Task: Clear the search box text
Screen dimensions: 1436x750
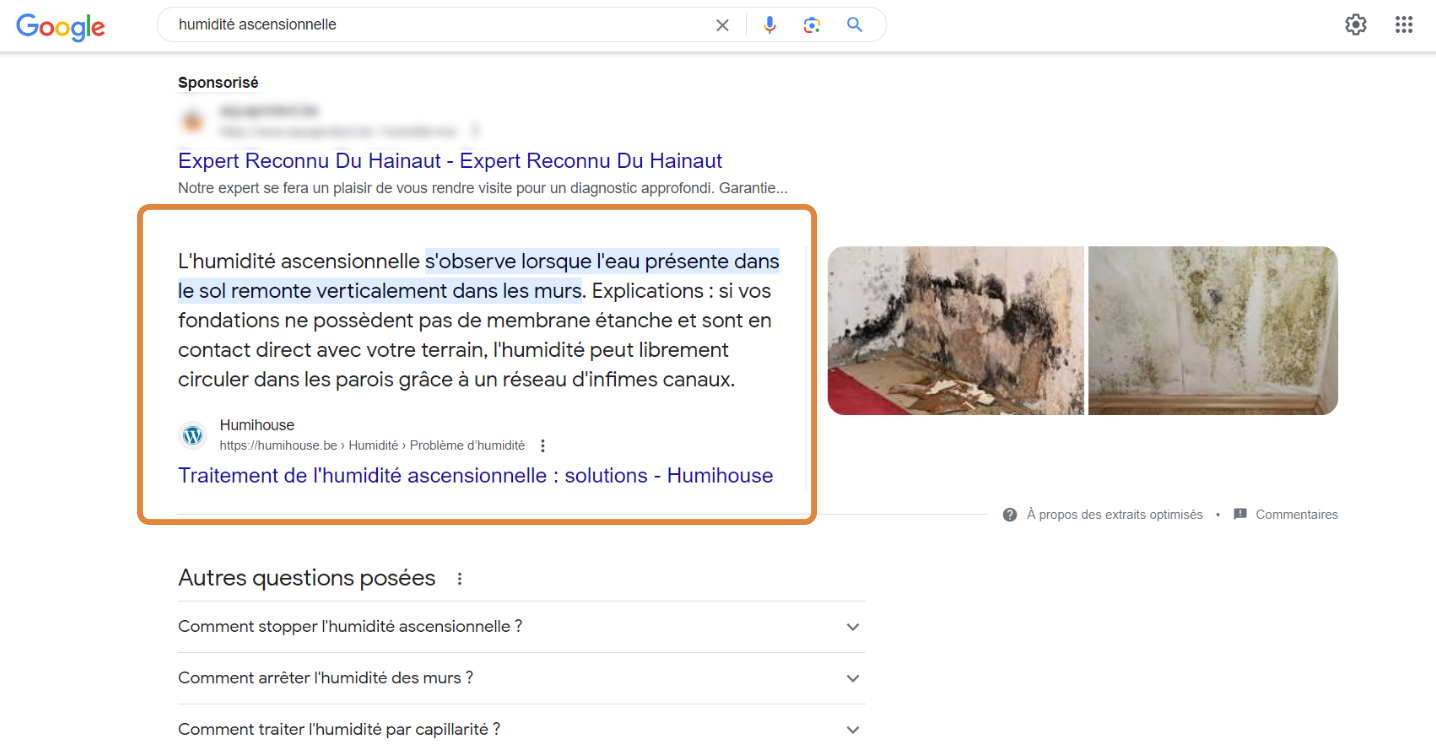Action: pos(722,25)
